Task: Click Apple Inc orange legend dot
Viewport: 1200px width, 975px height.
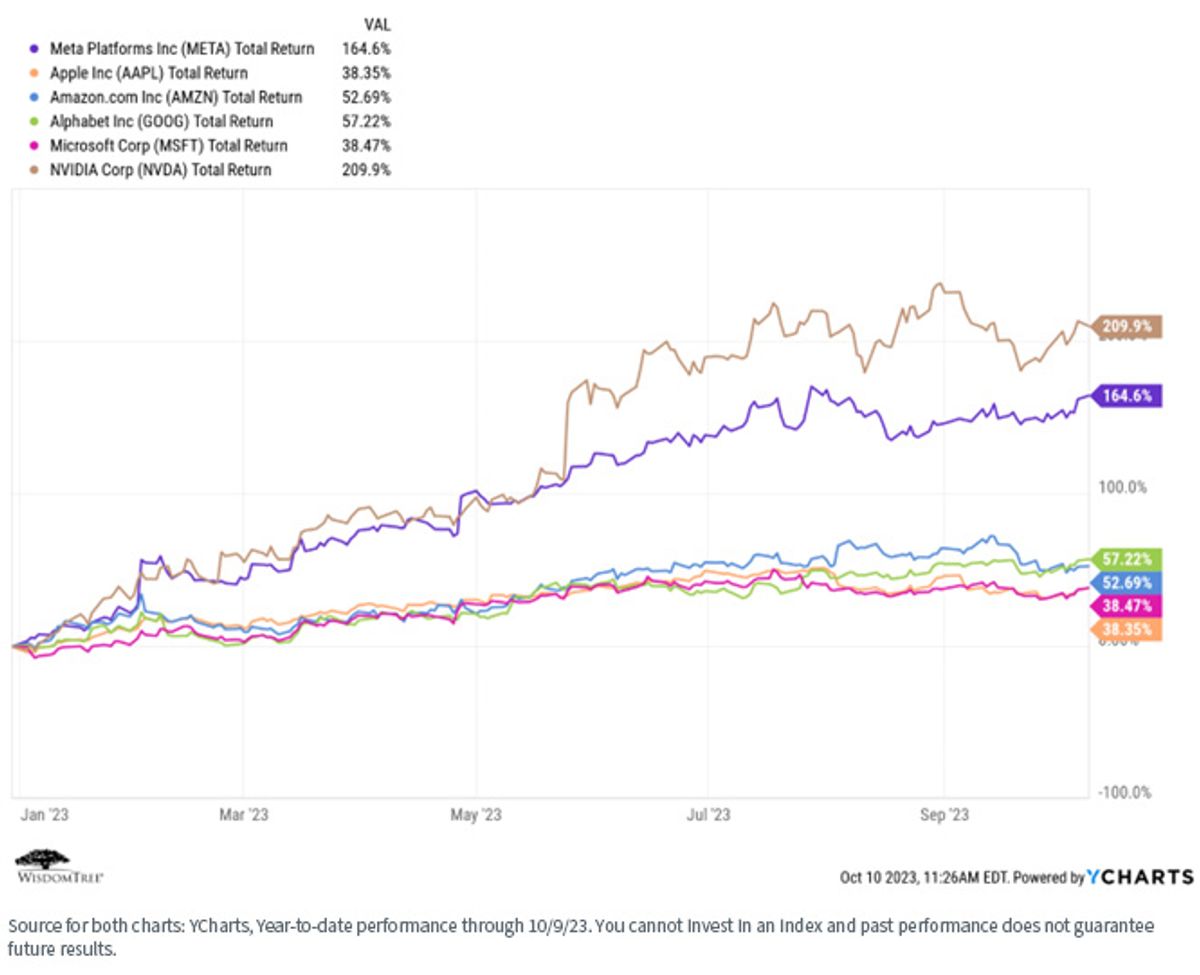Action: click(35, 73)
